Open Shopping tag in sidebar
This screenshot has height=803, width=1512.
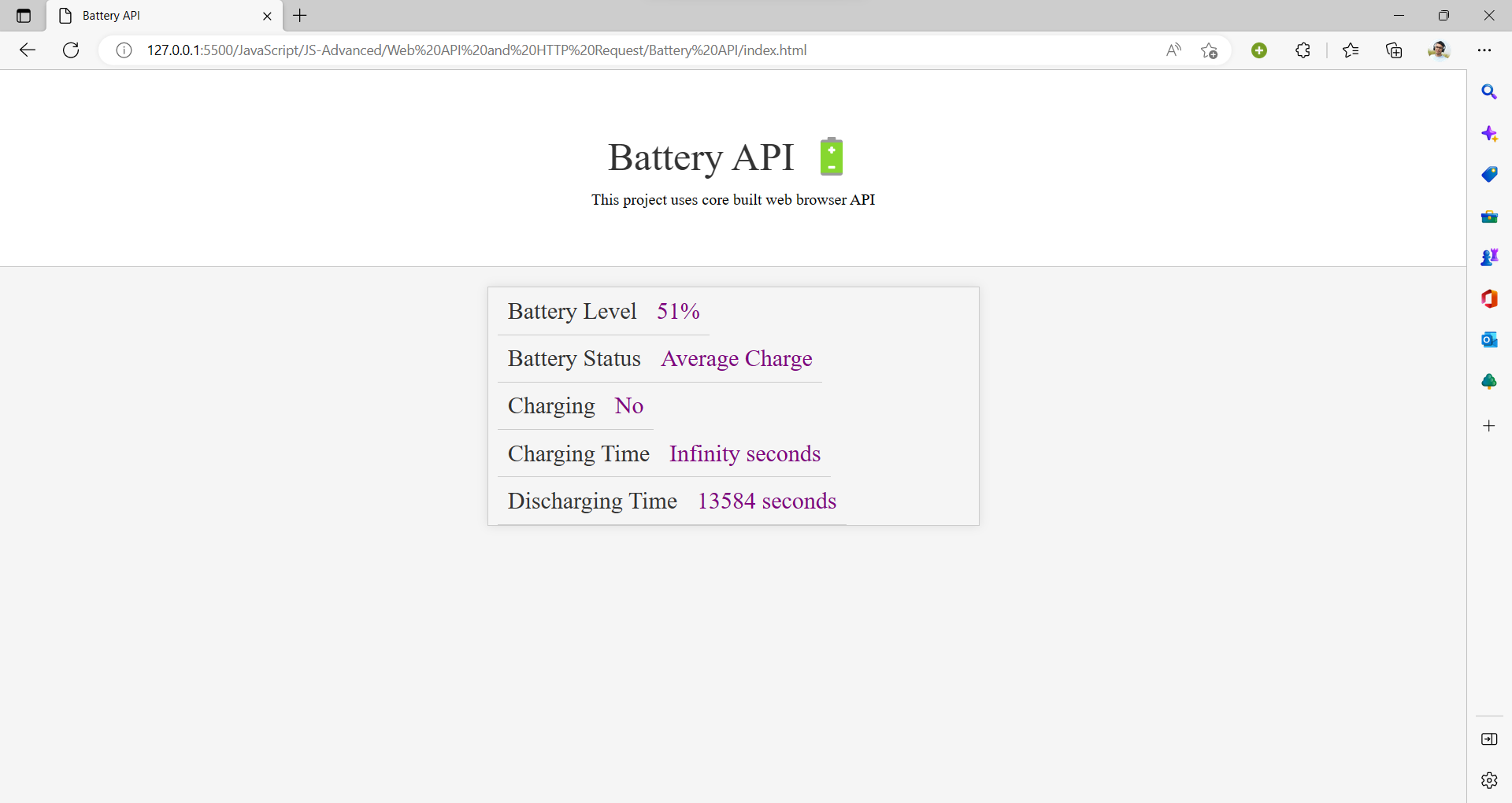pyautogui.click(x=1488, y=175)
